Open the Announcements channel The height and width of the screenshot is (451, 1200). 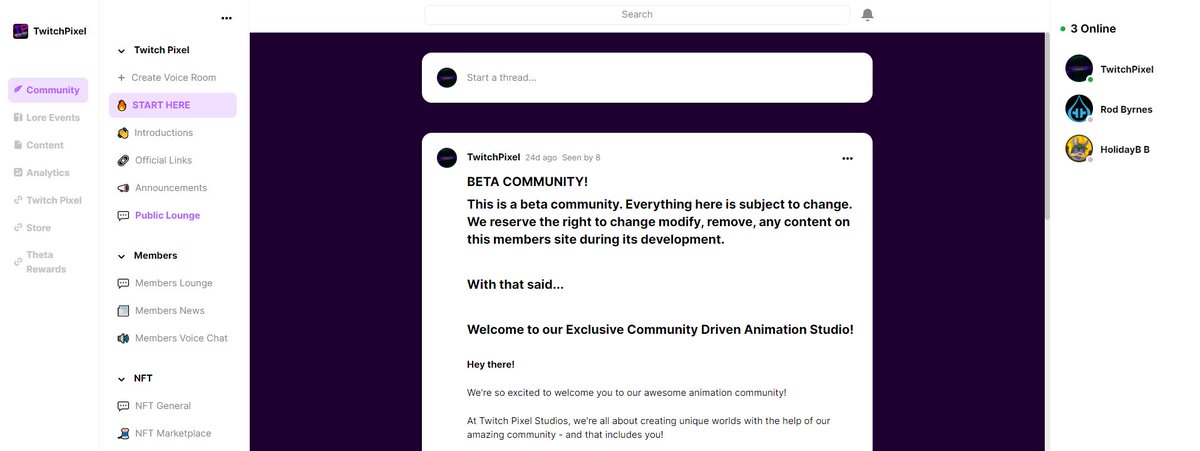click(x=173, y=188)
